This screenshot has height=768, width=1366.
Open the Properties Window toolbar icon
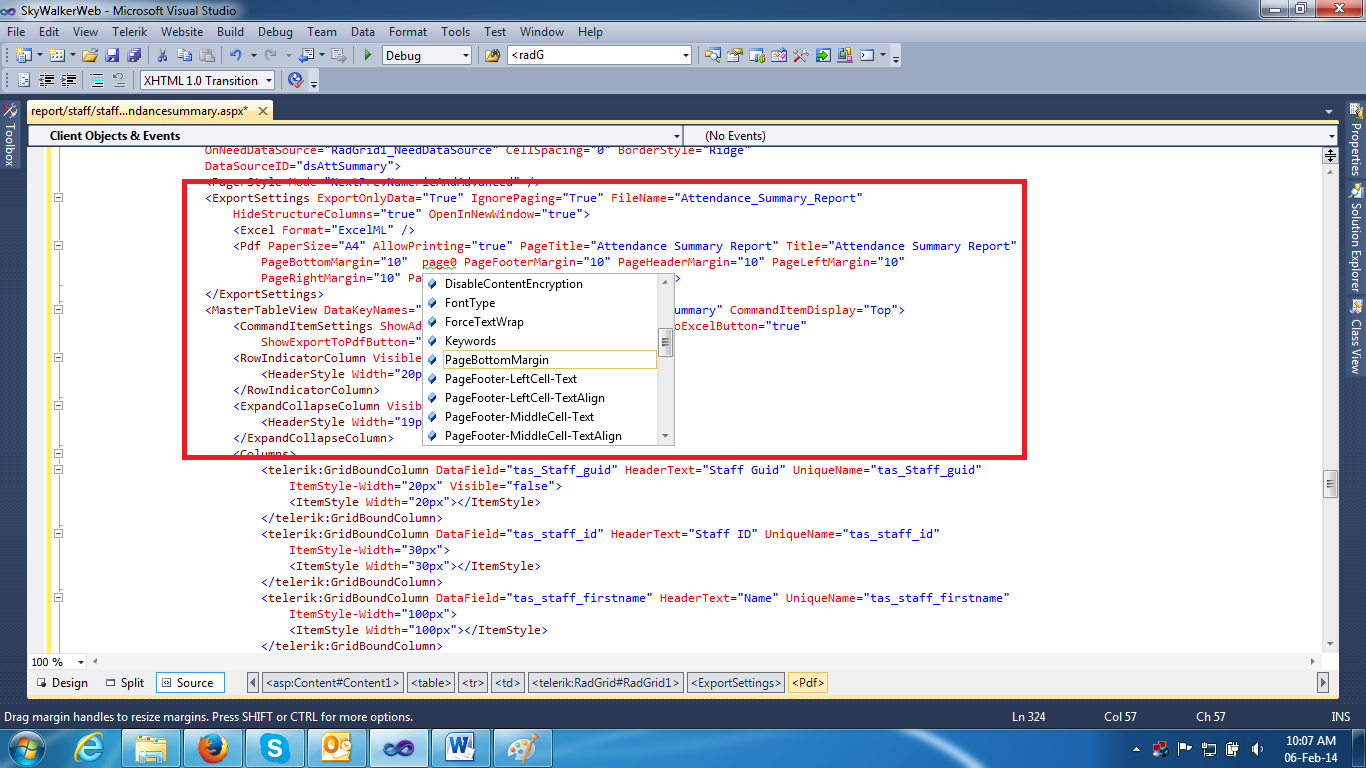[x=735, y=55]
